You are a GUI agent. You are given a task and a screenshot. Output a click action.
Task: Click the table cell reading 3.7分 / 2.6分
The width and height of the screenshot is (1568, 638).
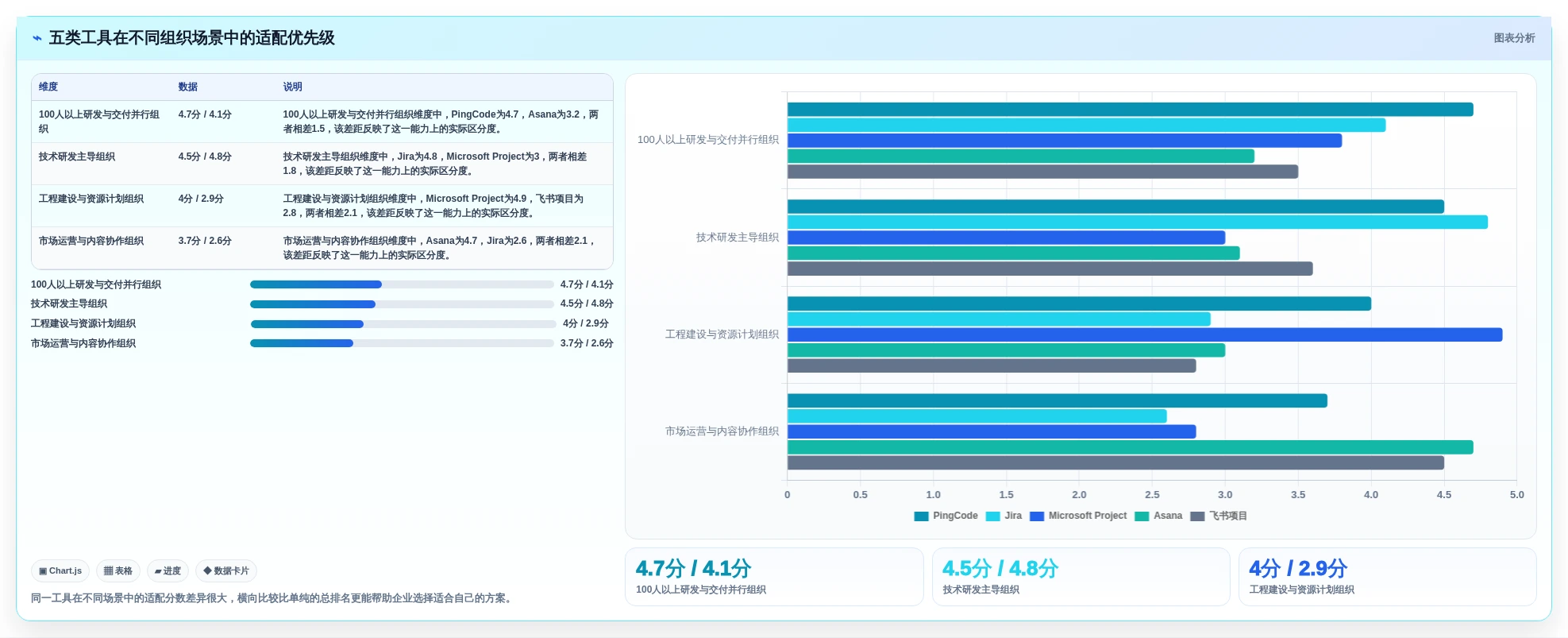click(x=205, y=241)
